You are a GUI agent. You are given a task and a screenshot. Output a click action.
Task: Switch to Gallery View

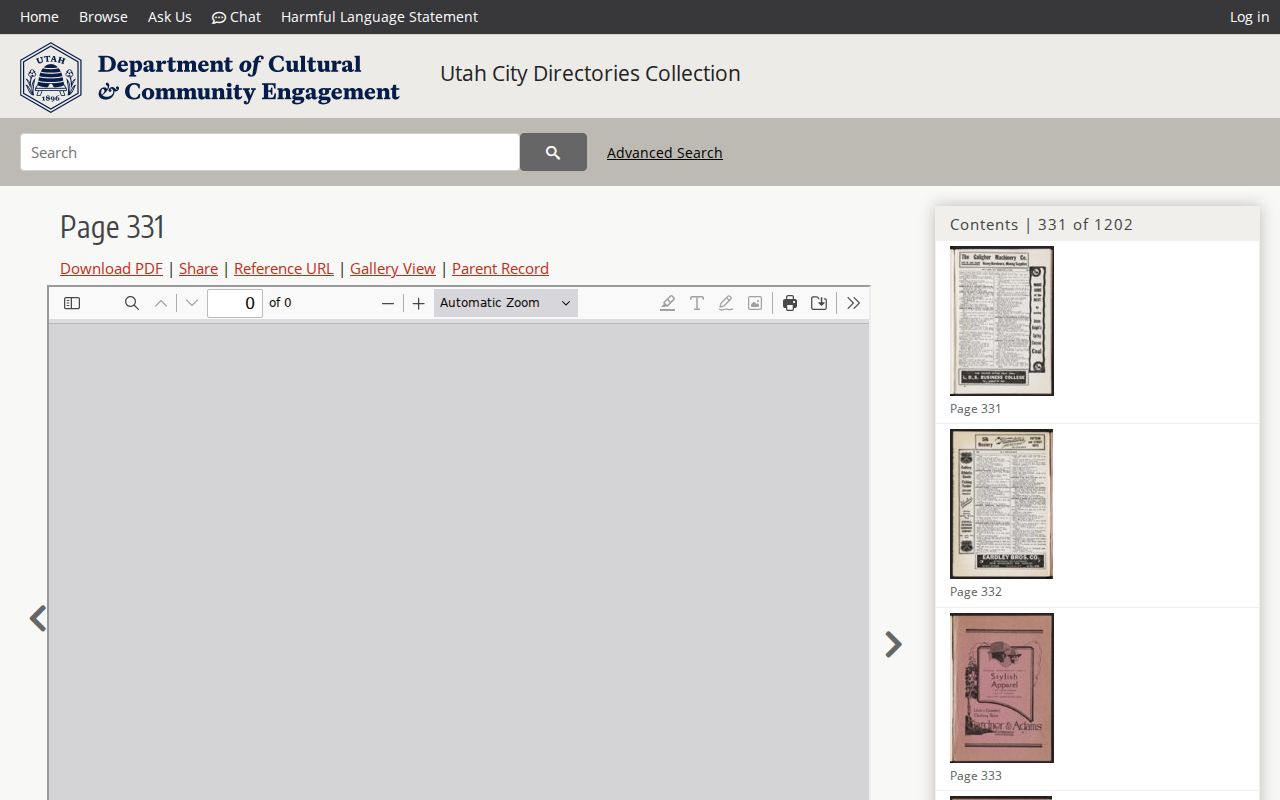pyautogui.click(x=393, y=268)
